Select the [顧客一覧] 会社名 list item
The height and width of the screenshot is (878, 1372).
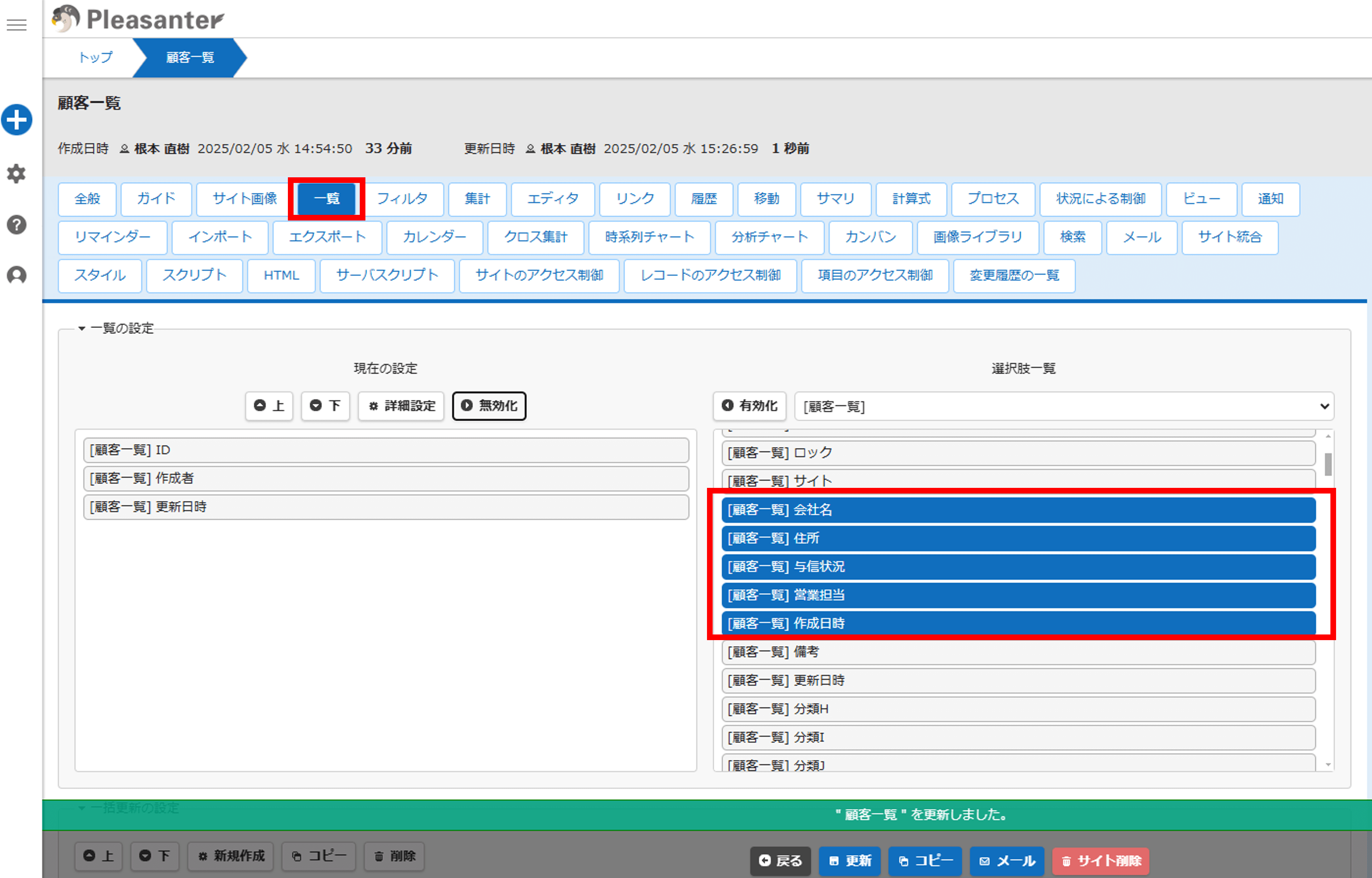pyautogui.click(x=1018, y=510)
